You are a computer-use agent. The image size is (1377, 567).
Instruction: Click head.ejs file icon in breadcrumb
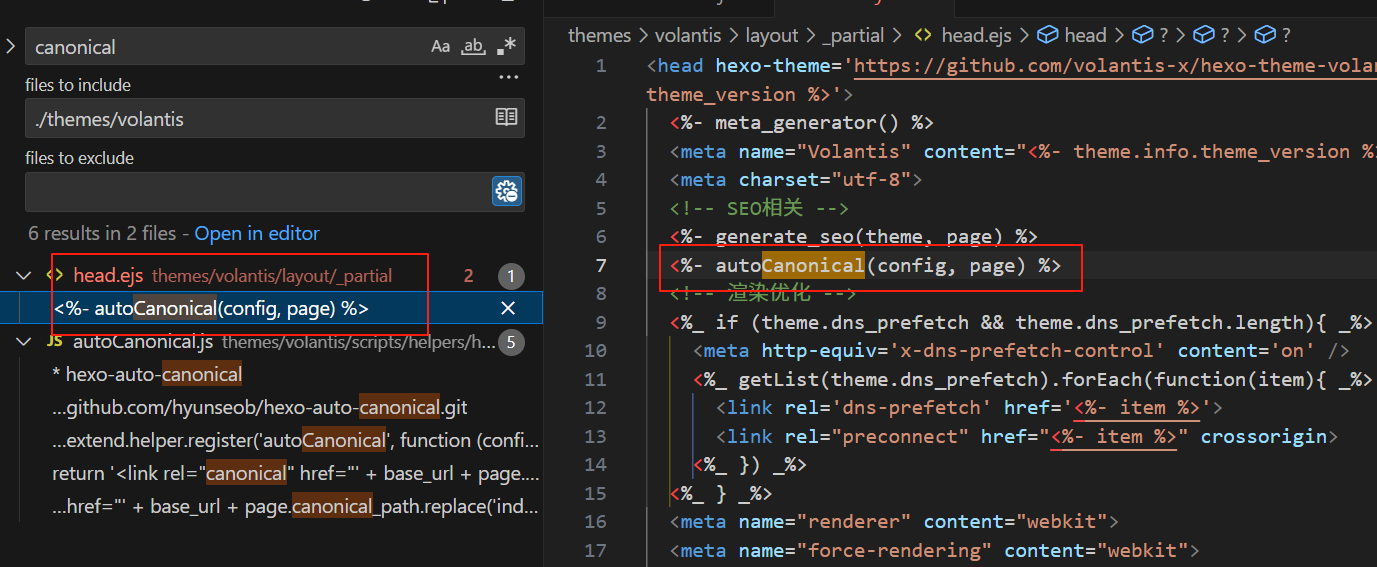[924, 36]
